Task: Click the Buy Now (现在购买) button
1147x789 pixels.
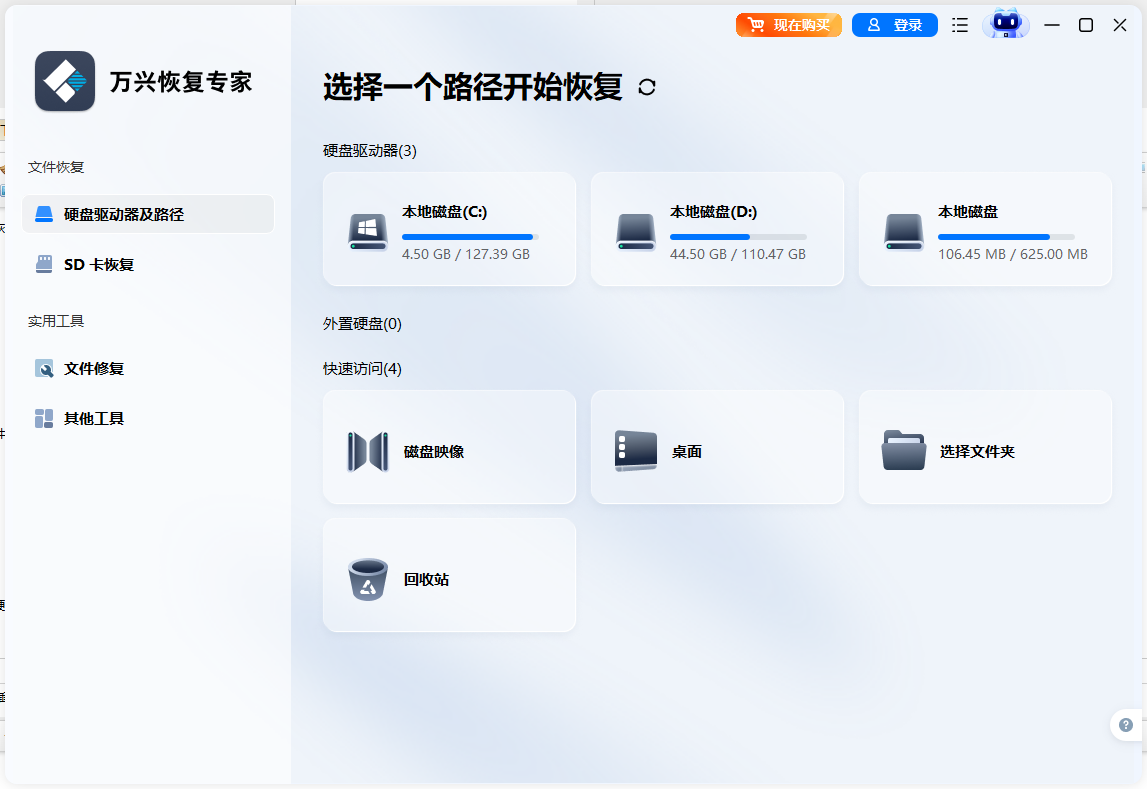Action: [x=789, y=25]
